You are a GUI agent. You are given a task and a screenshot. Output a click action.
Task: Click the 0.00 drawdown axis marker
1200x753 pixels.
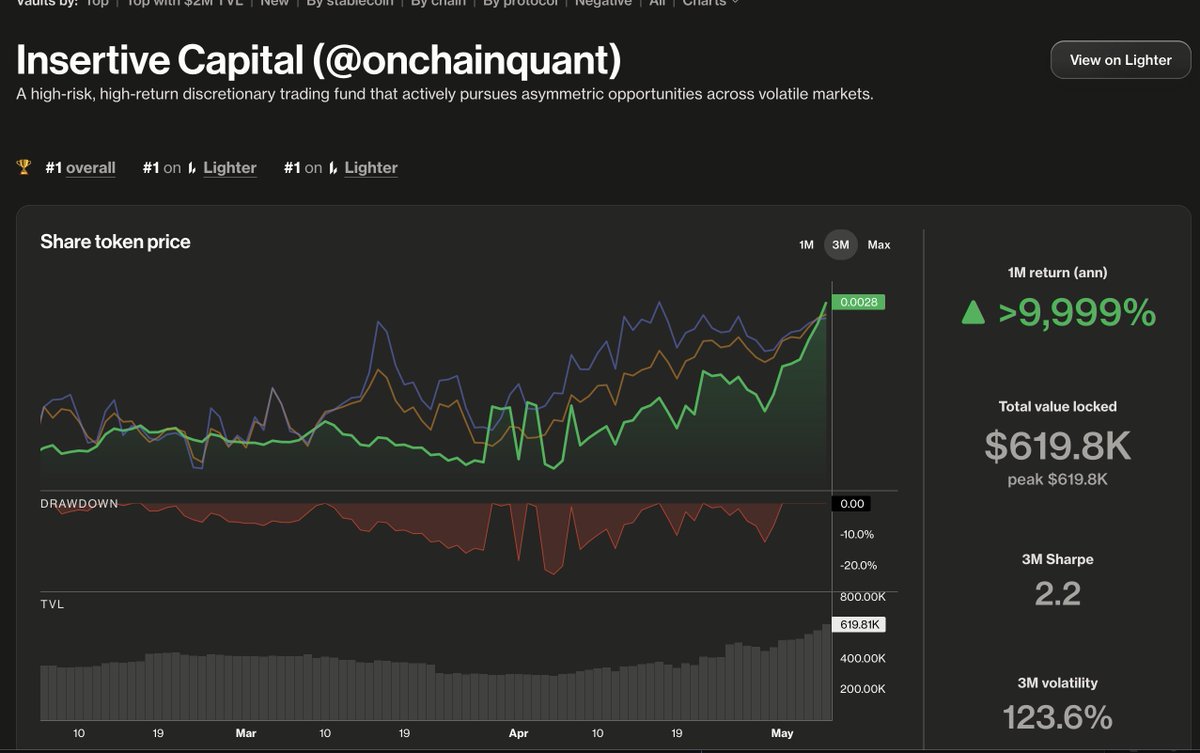coord(853,504)
